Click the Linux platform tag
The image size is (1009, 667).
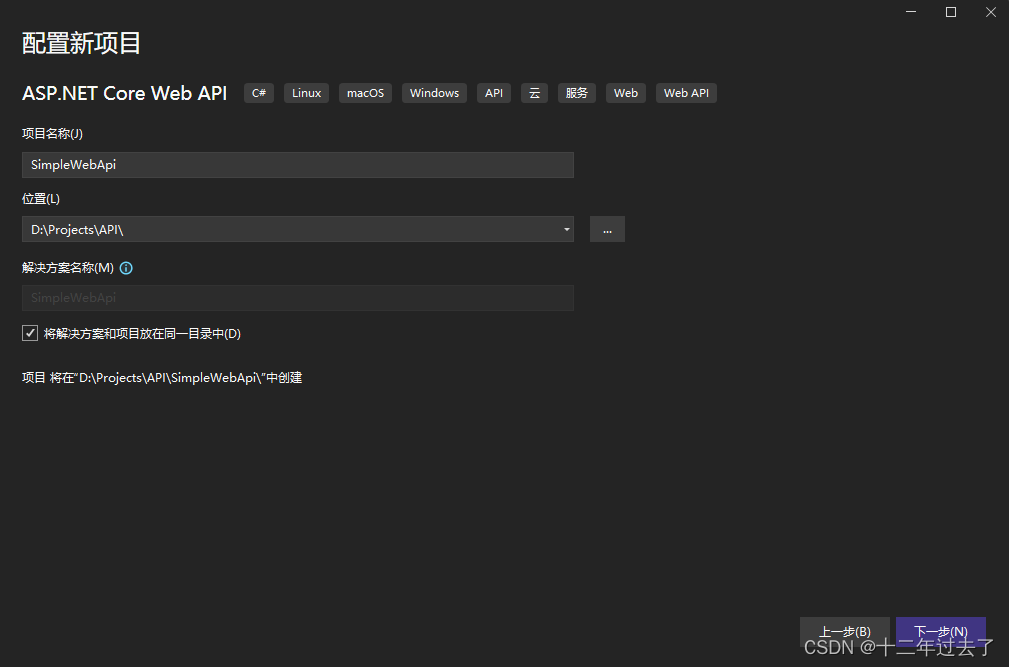305,92
